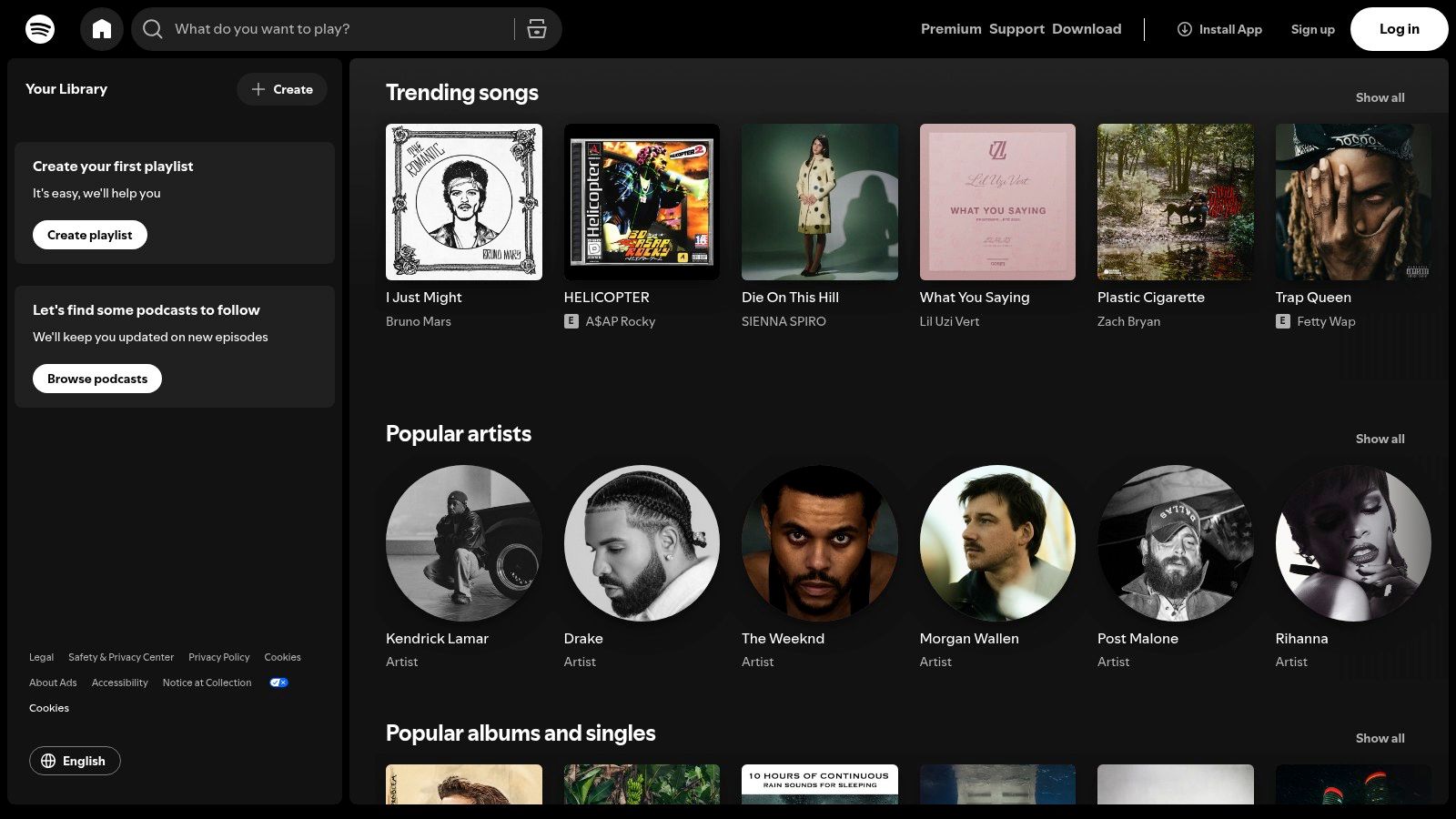Screen dimensions: 1456x819
Task: Expand Popular artists with Show all
Action: [x=1380, y=439]
